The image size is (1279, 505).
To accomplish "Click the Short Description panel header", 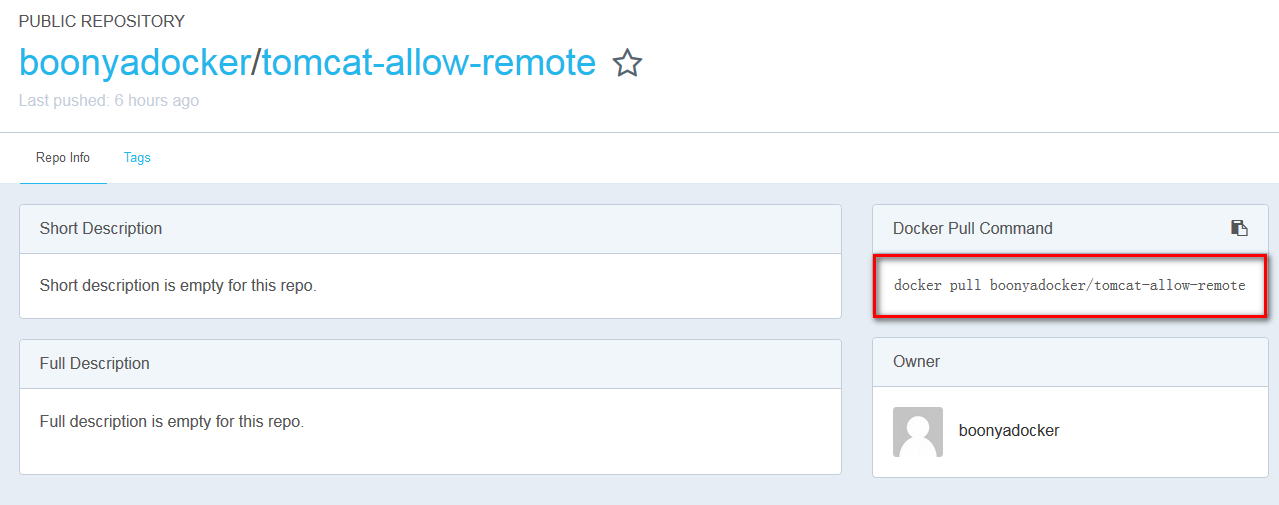I will pyautogui.click(x=101, y=228).
